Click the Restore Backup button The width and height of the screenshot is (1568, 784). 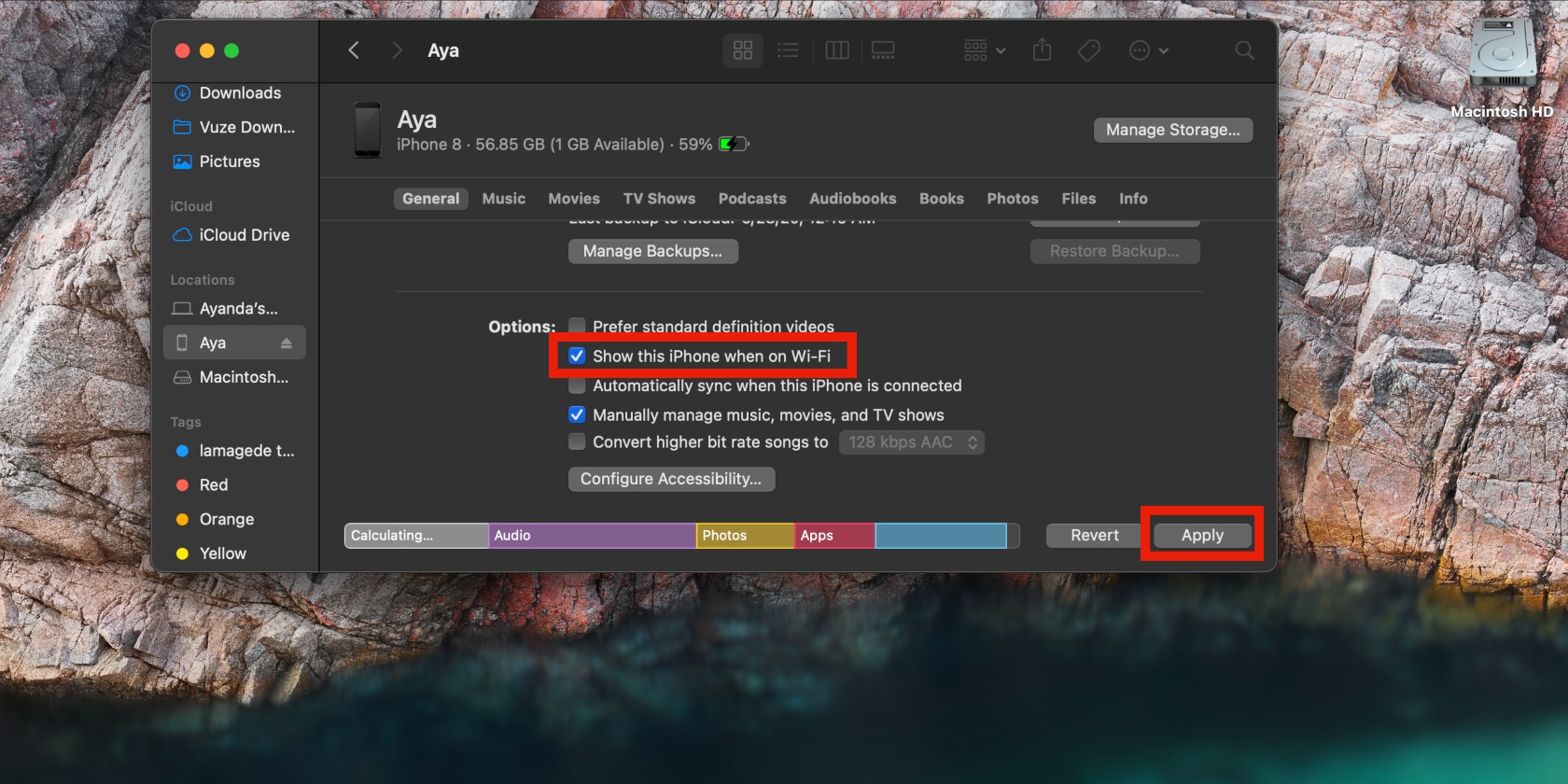point(1114,251)
